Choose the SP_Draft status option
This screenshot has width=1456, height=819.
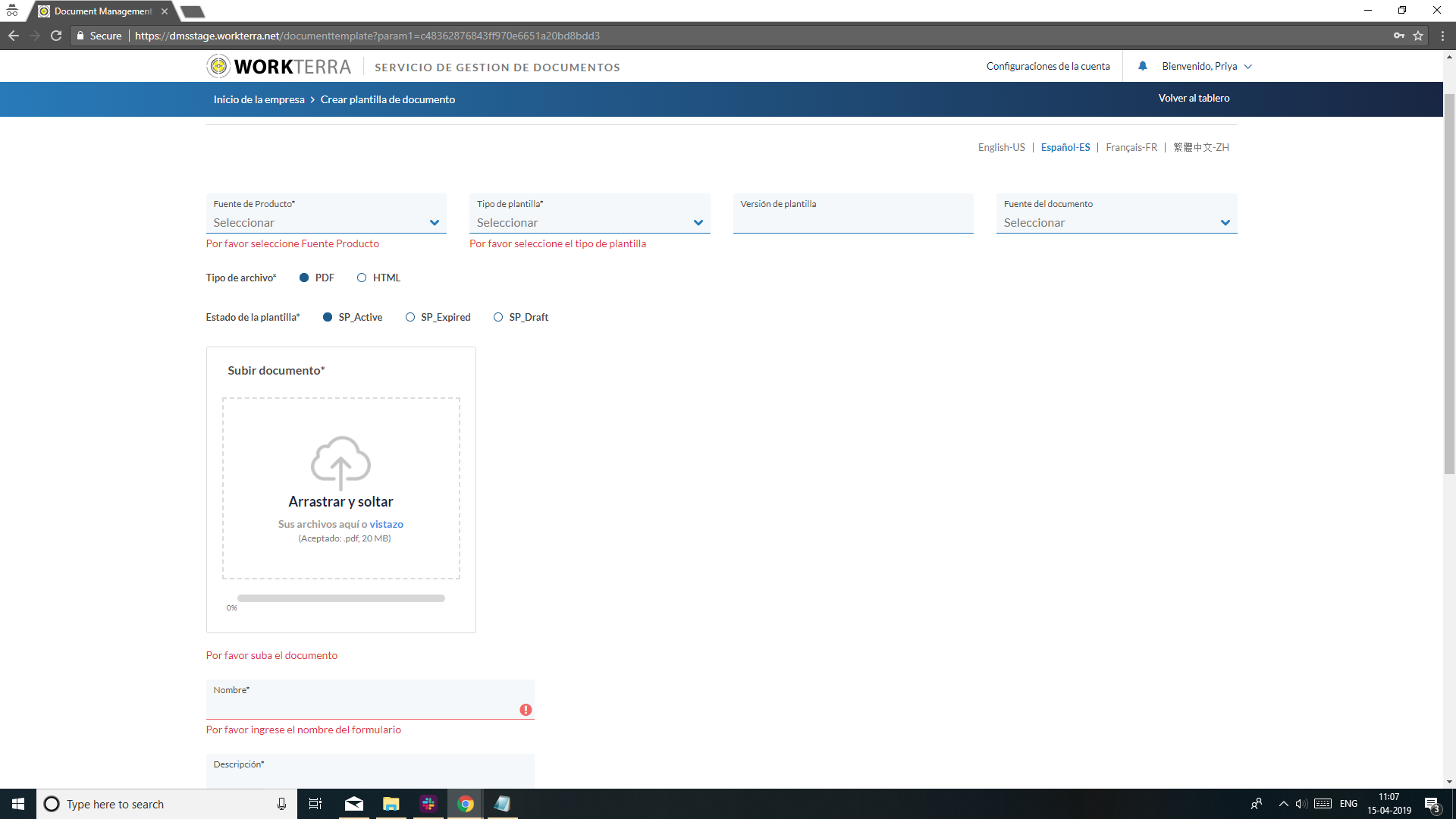(498, 317)
